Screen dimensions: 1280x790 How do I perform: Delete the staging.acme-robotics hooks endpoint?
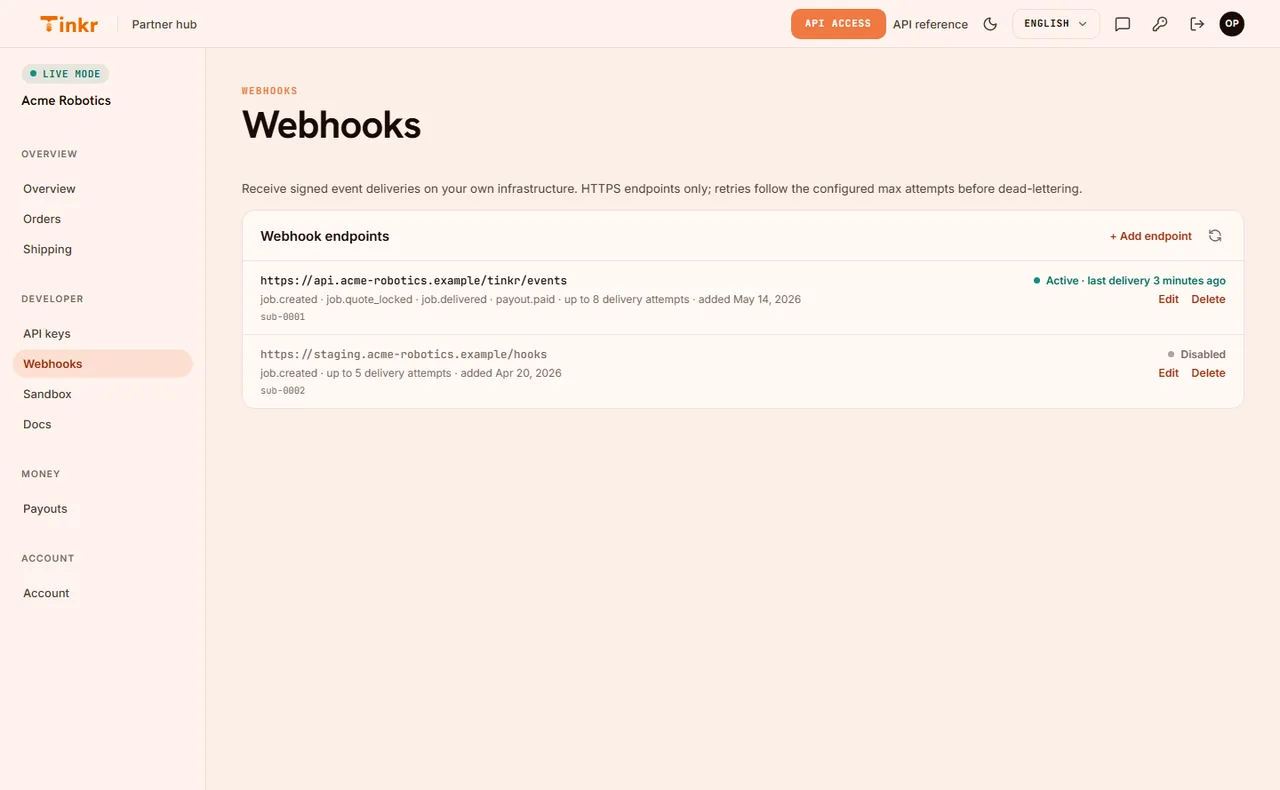point(1208,373)
